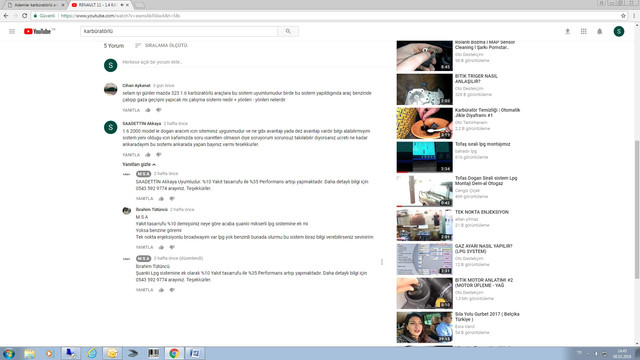Dislike the last M.S.A reply
The image size is (640, 360).
172,290
